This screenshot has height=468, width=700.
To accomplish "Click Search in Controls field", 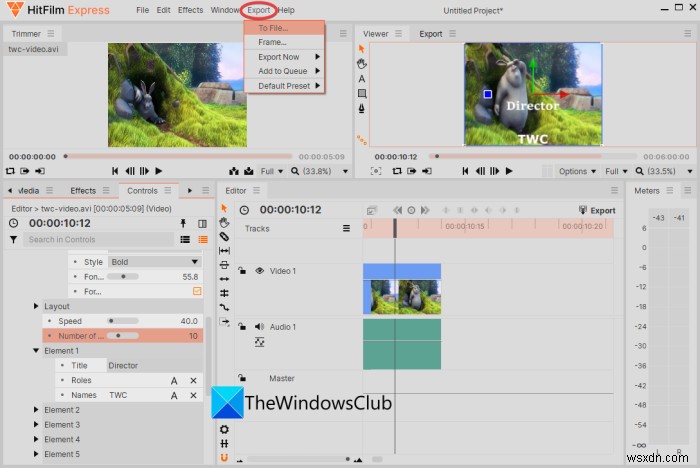I will [x=98, y=240].
